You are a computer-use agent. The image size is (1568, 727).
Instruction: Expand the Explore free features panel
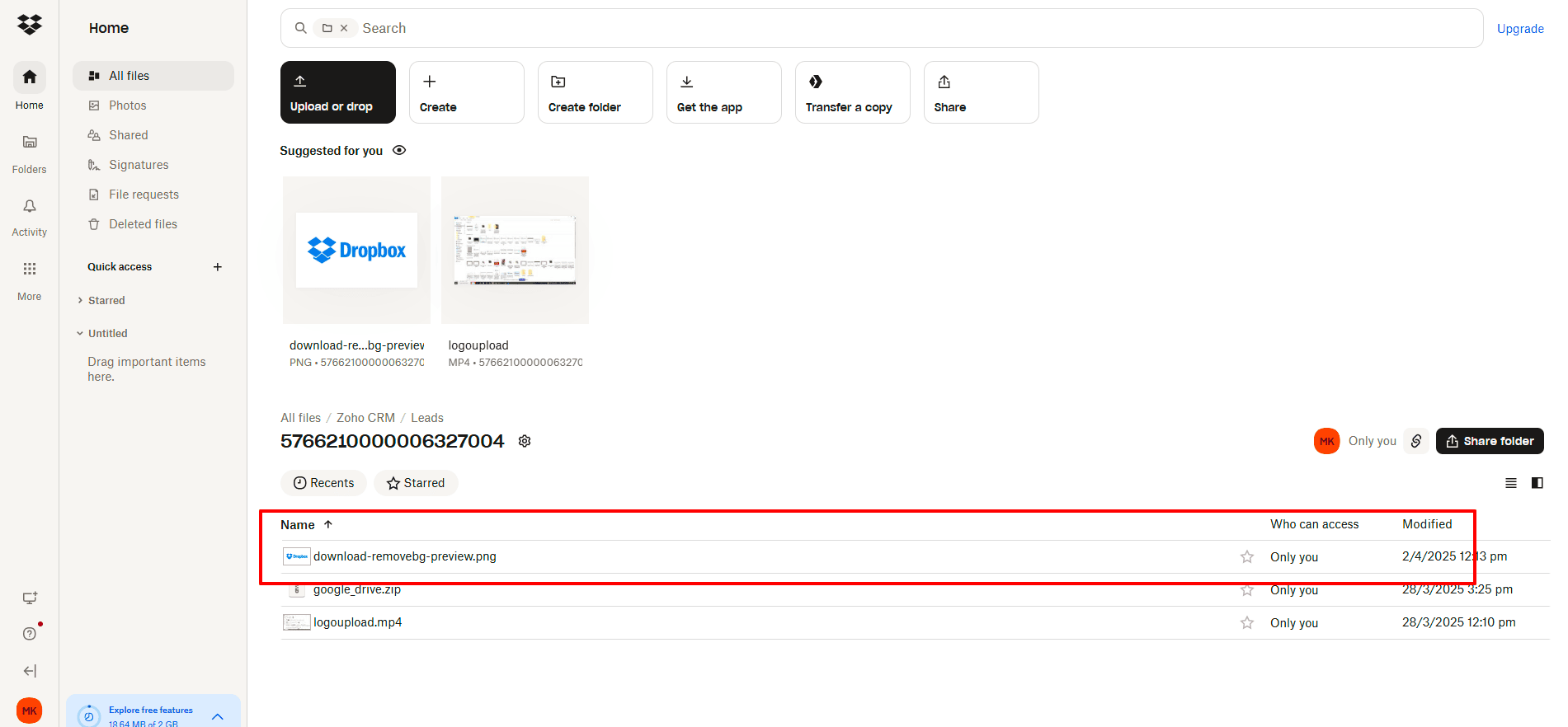[x=218, y=716]
